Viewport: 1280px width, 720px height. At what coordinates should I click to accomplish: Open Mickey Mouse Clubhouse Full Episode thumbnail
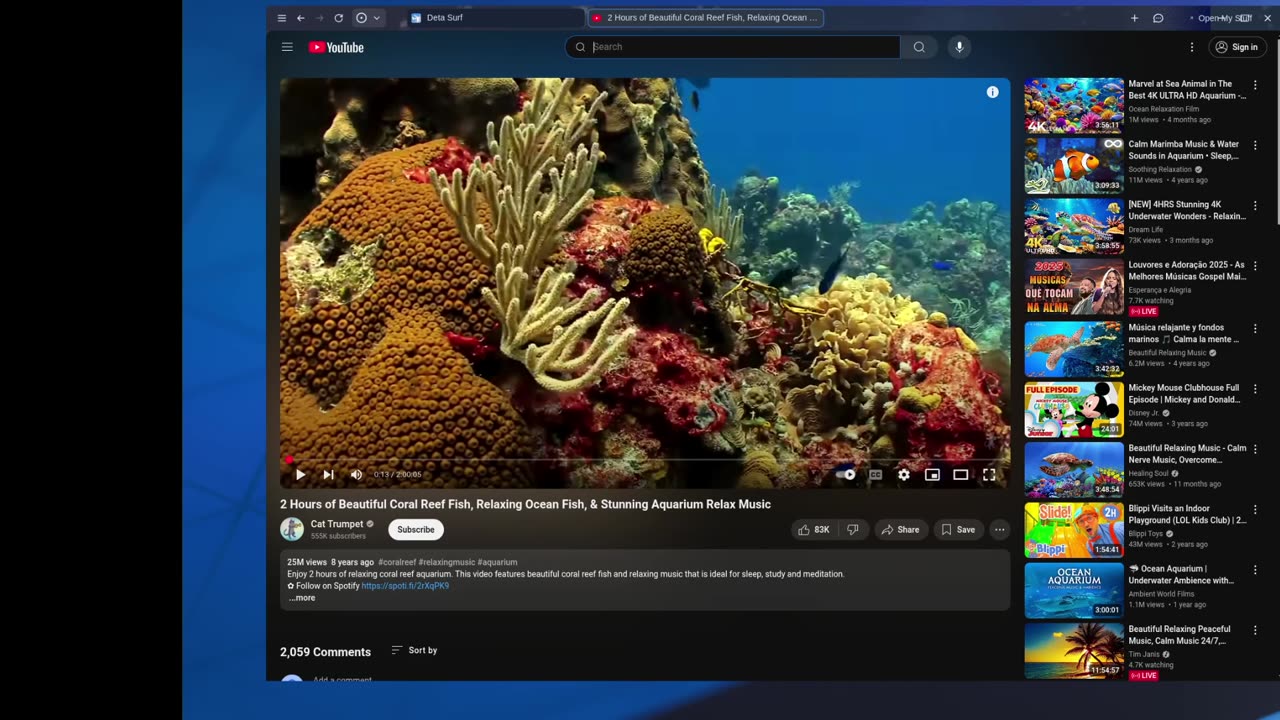click(x=1074, y=410)
